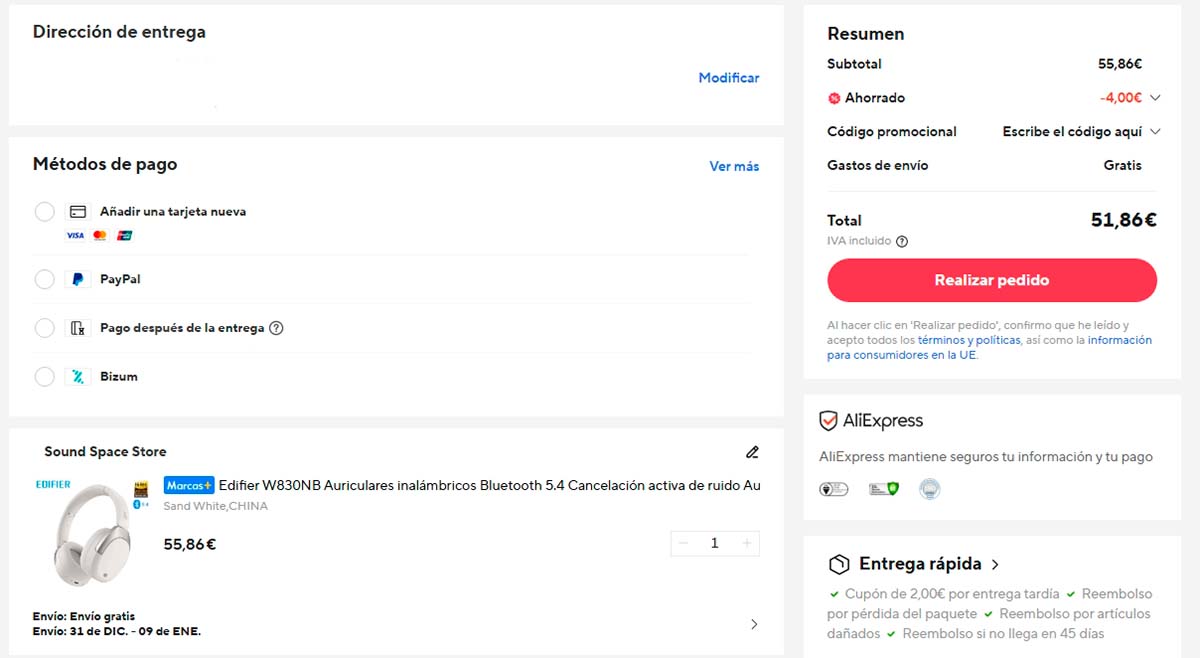The width and height of the screenshot is (1200, 658).
Task: Click the Realizar pedido button
Action: 991,281
